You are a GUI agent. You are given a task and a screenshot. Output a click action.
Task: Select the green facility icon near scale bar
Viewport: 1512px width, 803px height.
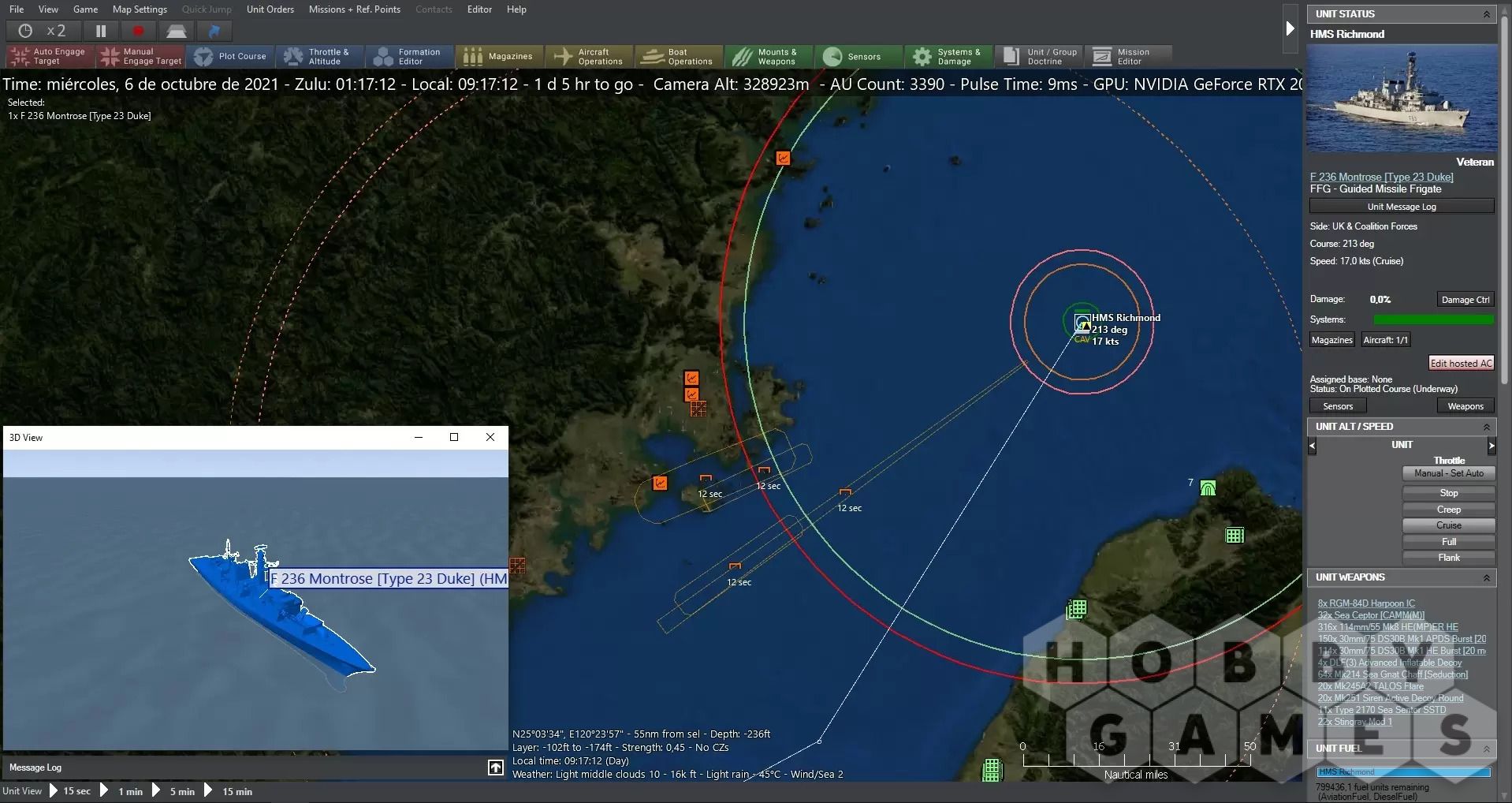click(x=992, y=770)
